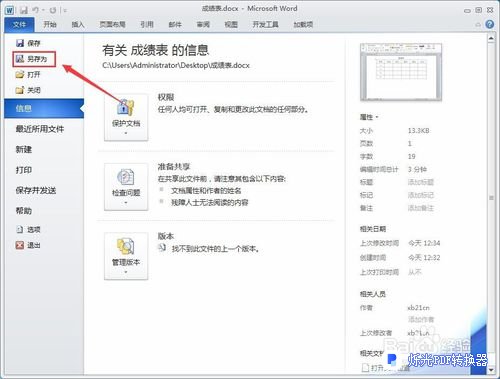Switch to the 开始 ribbon tab
The width and height of the screenshot is (500, 379).
click(x=50, y=24)
